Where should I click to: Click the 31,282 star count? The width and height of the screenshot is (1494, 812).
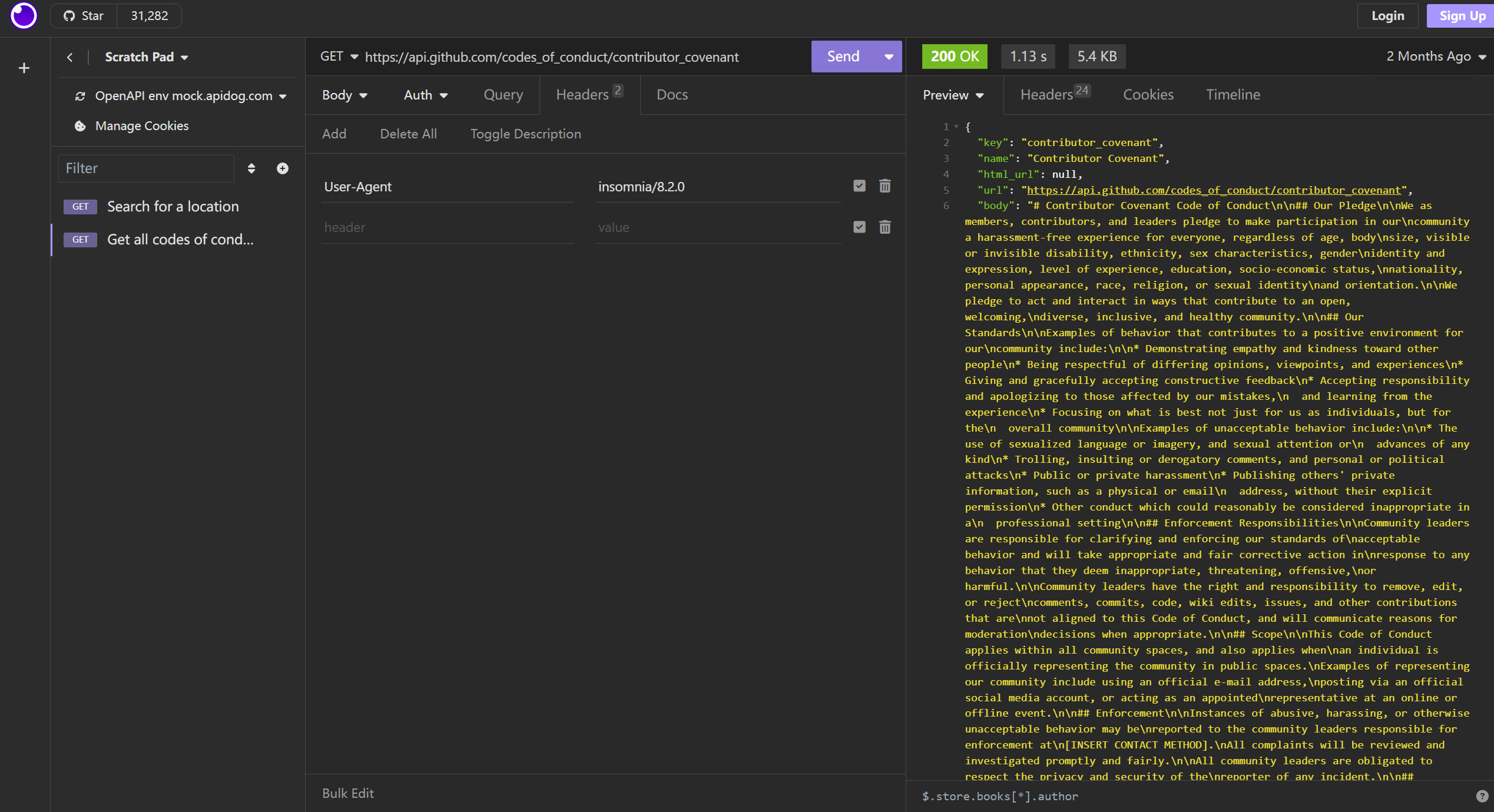point(149,16)
